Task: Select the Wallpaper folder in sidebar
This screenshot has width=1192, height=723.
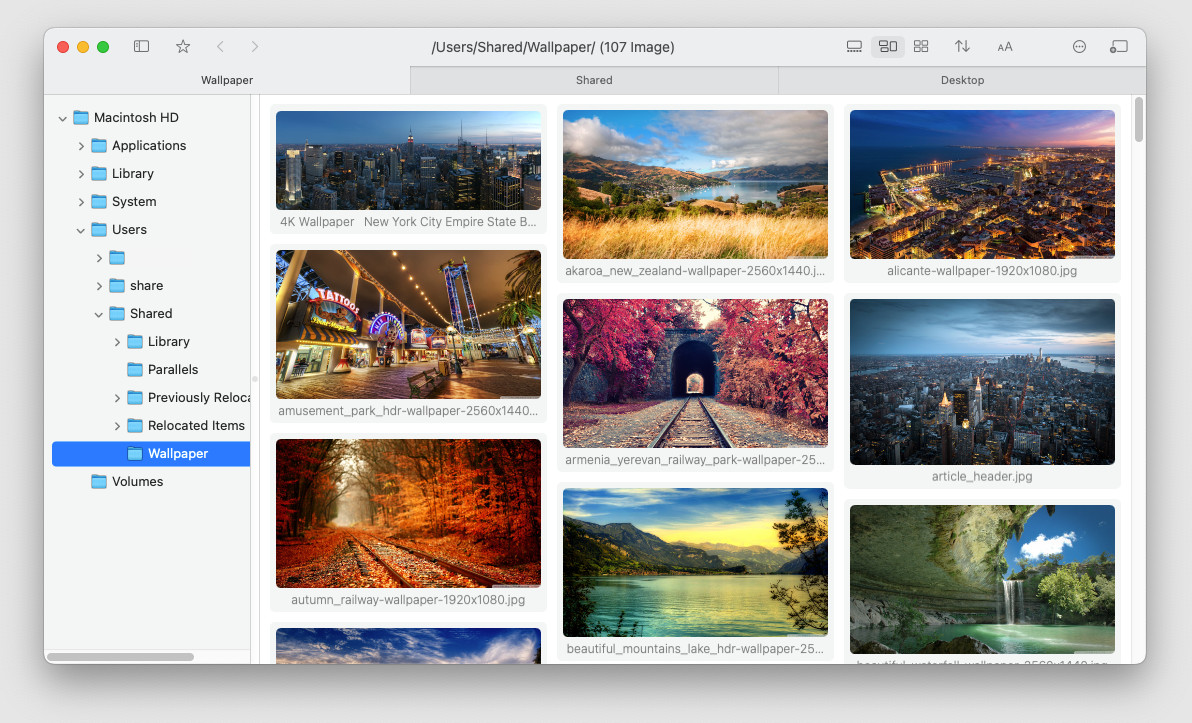Action: tap(151, 453)
